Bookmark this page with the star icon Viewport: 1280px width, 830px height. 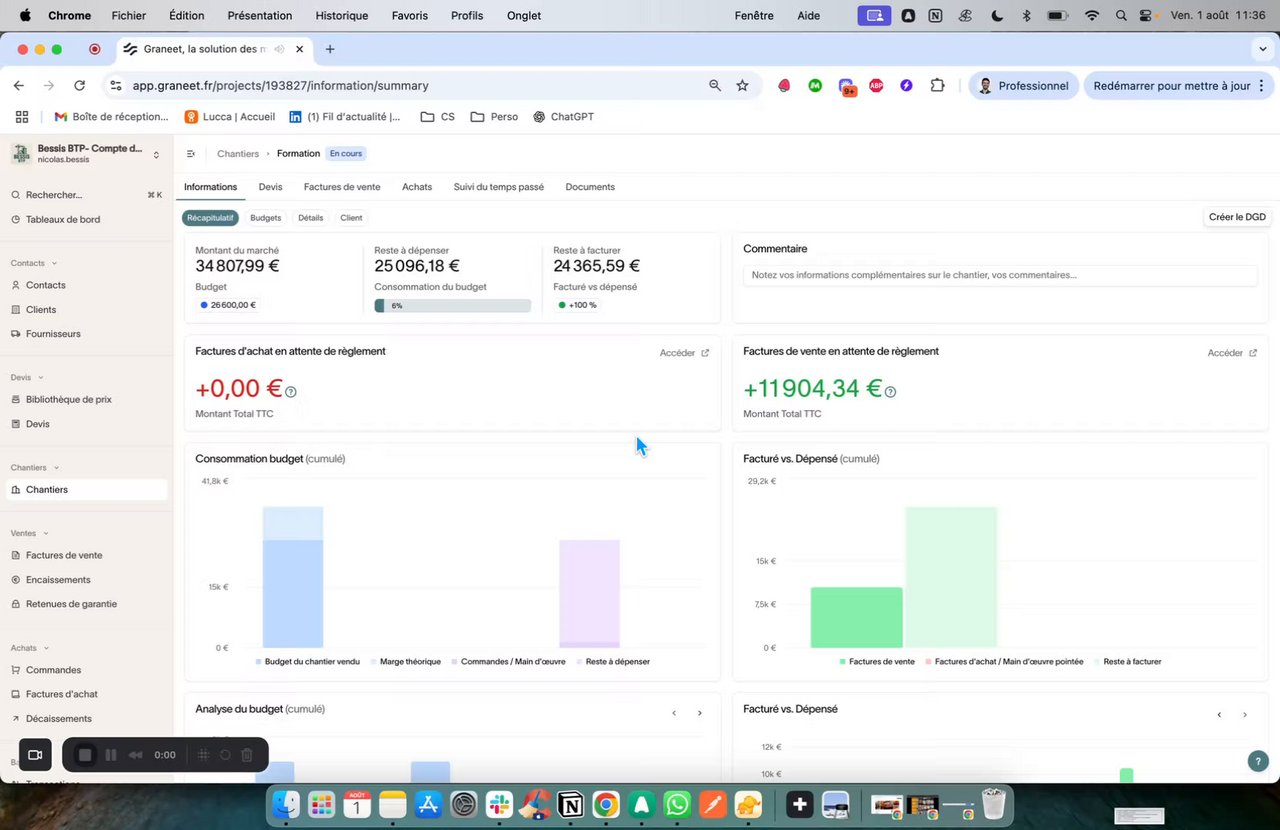coord(742,86)
